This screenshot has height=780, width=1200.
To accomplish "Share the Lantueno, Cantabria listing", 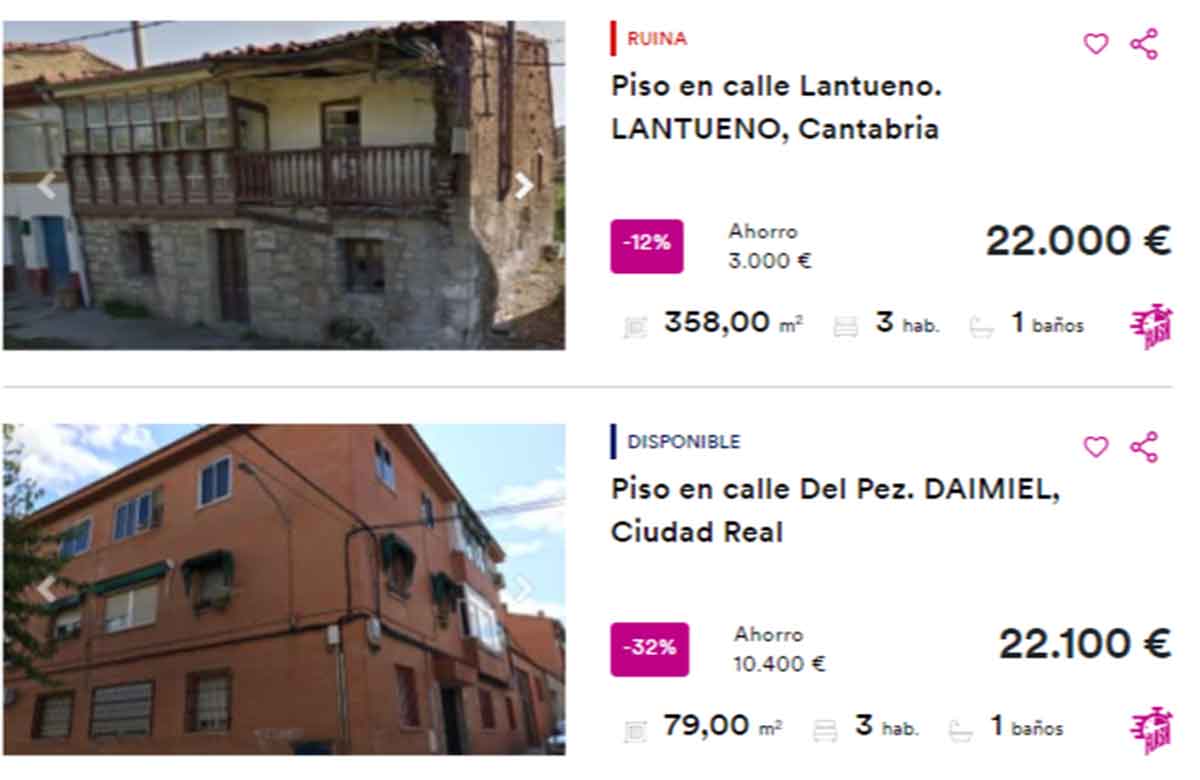I will (x=1144, y=44).
